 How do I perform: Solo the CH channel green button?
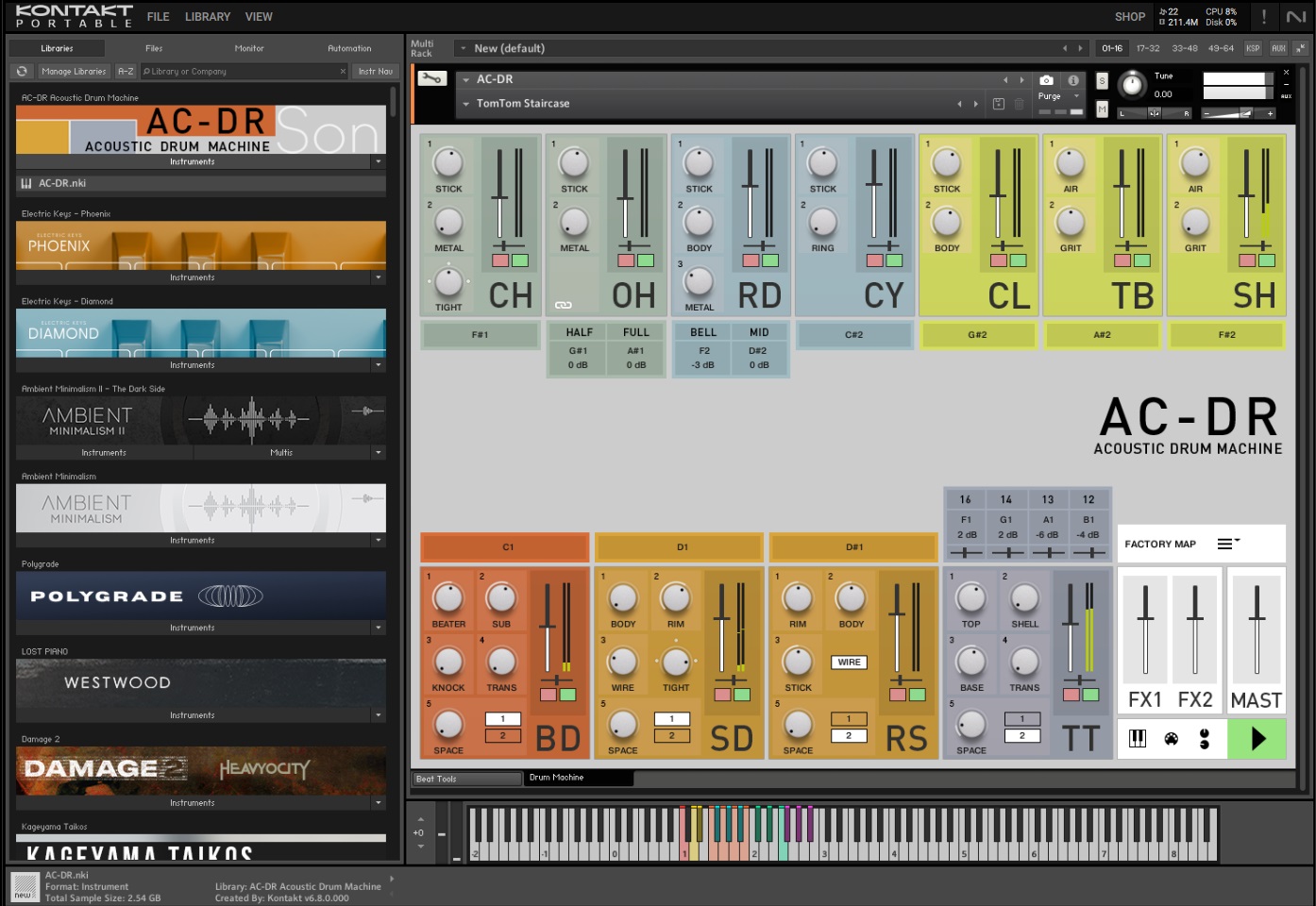pyautogui.click(x=520, y=261)
